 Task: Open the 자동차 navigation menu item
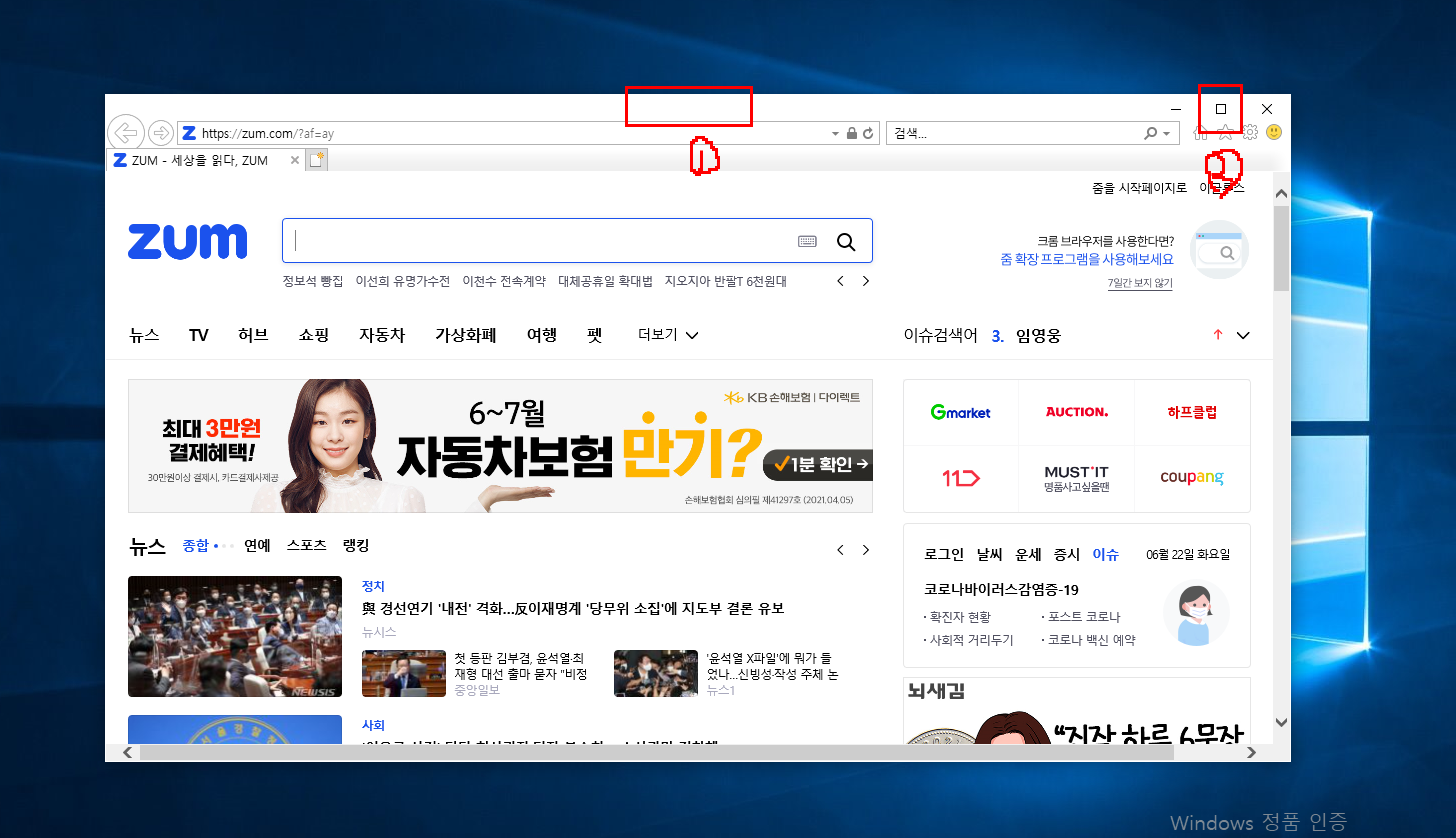tap(382, 335)
